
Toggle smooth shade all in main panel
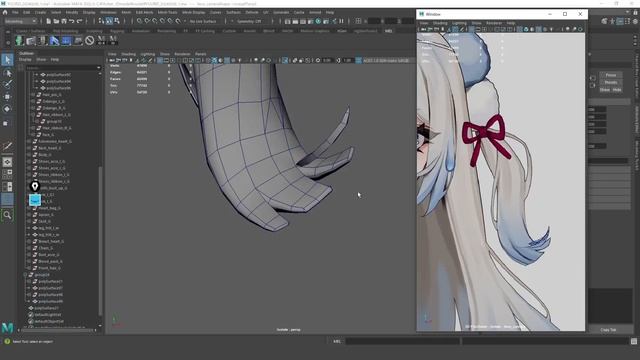click(x=214, y=60)
